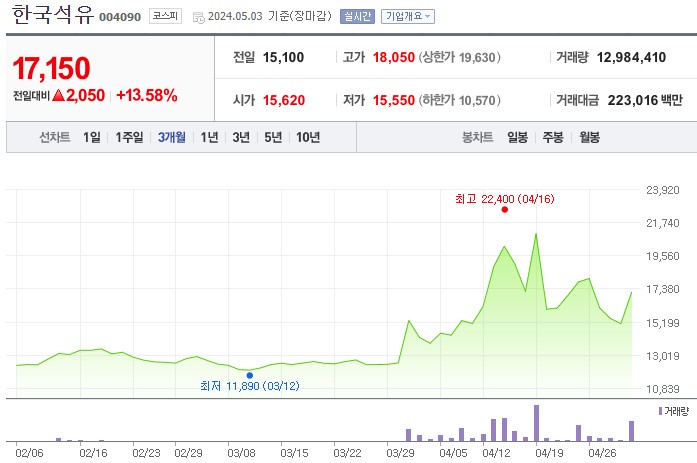The height and width of the screenshot is (463, 697).
Task: Click the 상한가 19,630 text
Action: coord(460,57)
